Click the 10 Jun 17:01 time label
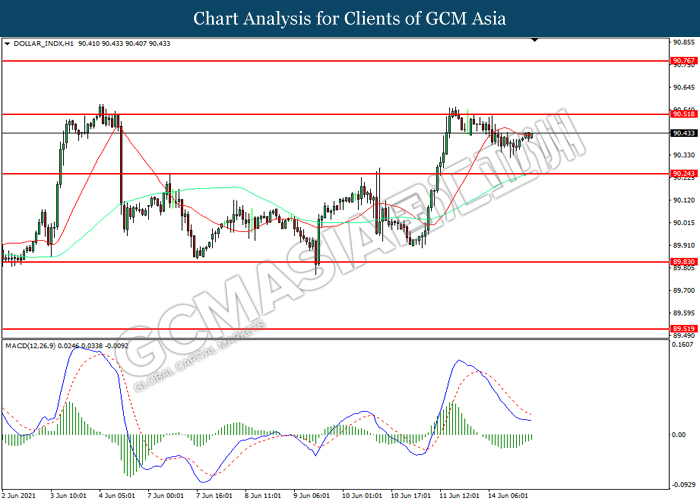This screenshot has width=700, height=500. pos(411,496)
